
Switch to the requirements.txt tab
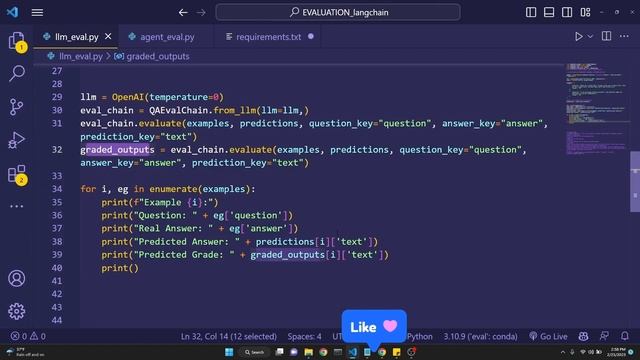[268, 37]
